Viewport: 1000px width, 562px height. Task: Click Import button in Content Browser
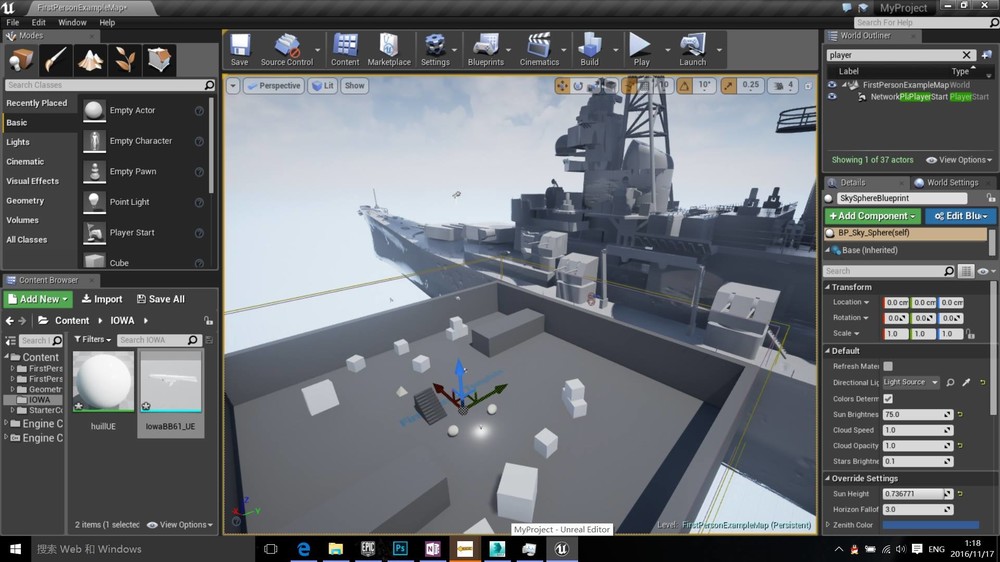(102, 299)
